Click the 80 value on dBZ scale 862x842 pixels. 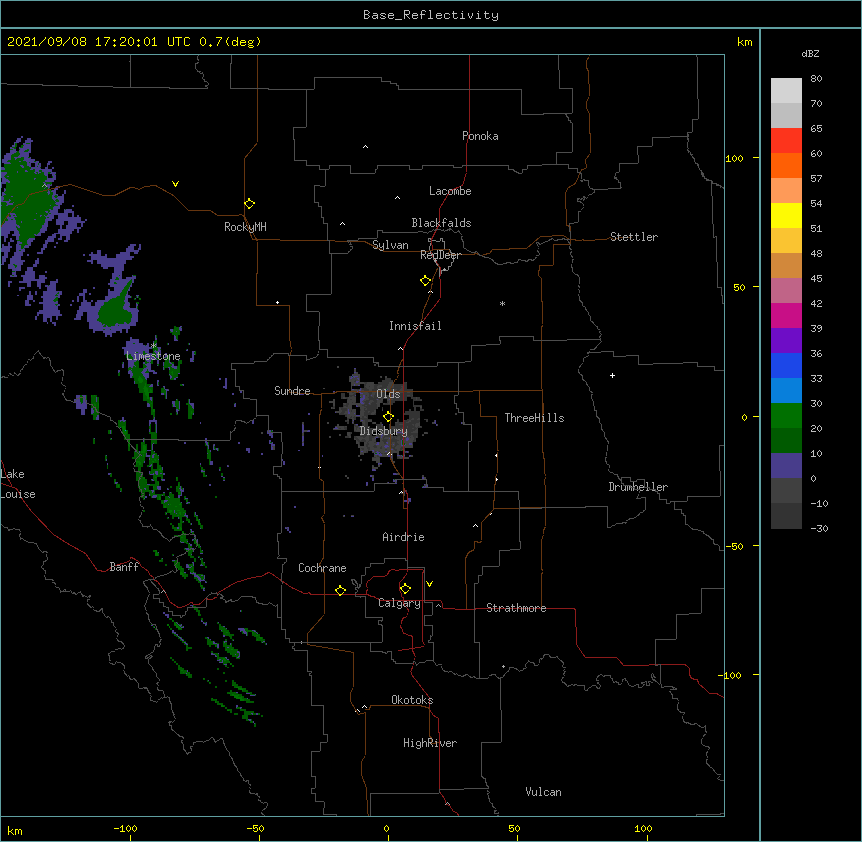pyautogui.click(x=816, y=79)
